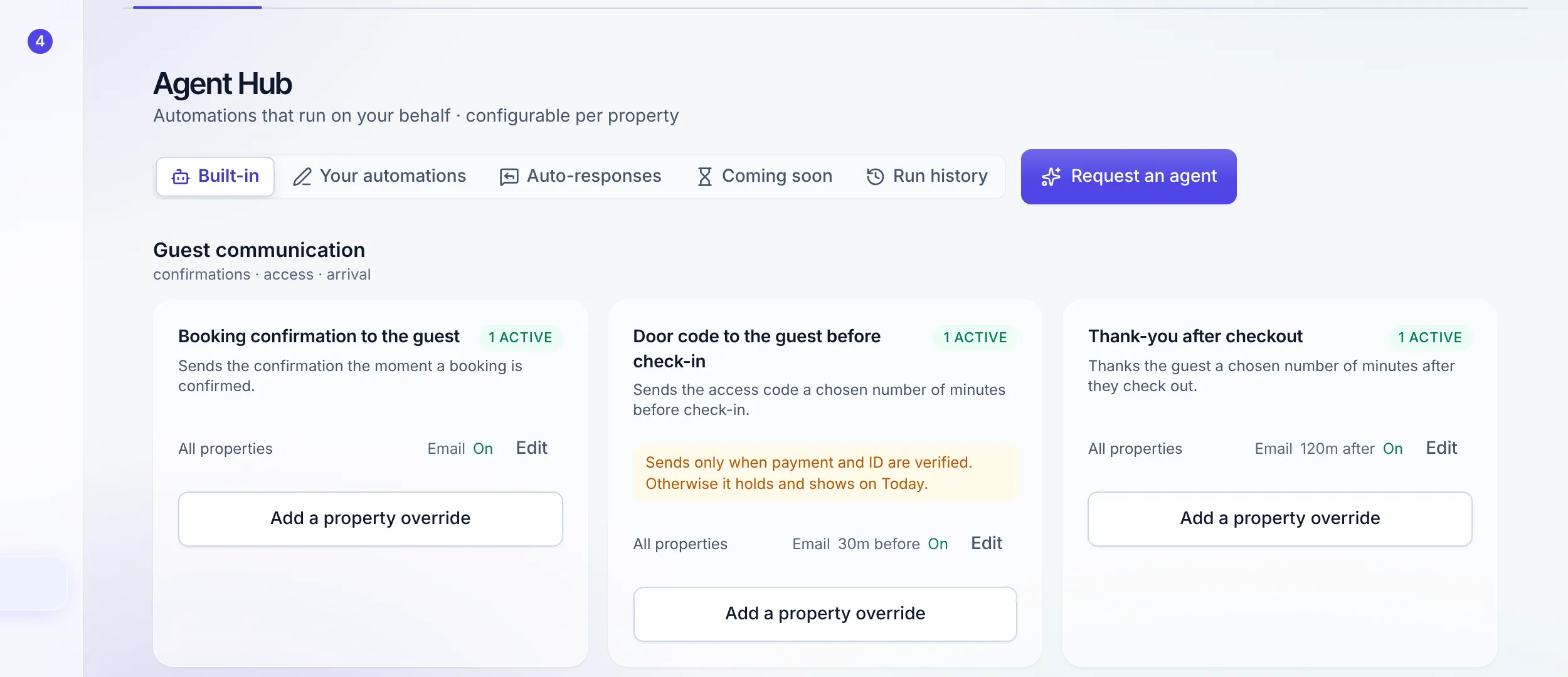The width and height of the screenshot is (1568, 677).
Task: Click 'All properties' in Thank-you card
Action: click(1135, 449)
